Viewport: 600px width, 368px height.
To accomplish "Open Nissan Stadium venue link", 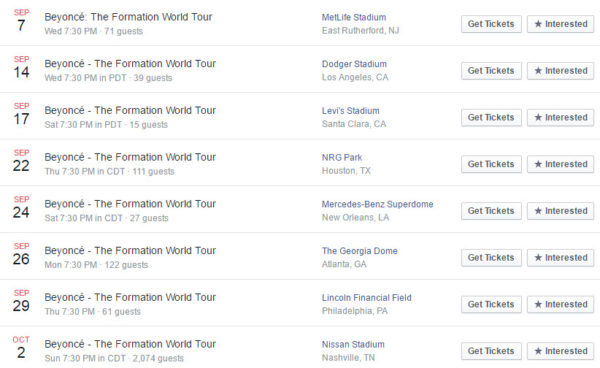I will tap(353, 344).
